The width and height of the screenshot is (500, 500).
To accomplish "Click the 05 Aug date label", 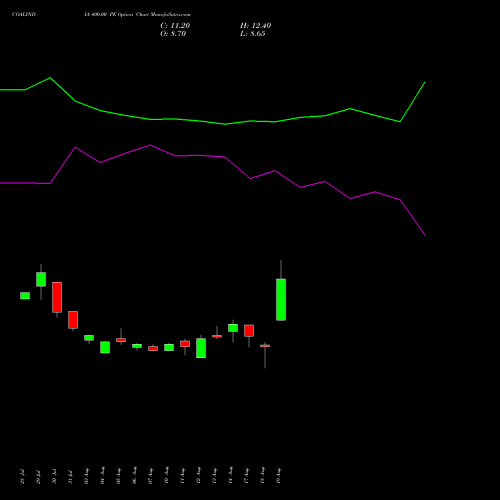I will (x=118, y=475).
